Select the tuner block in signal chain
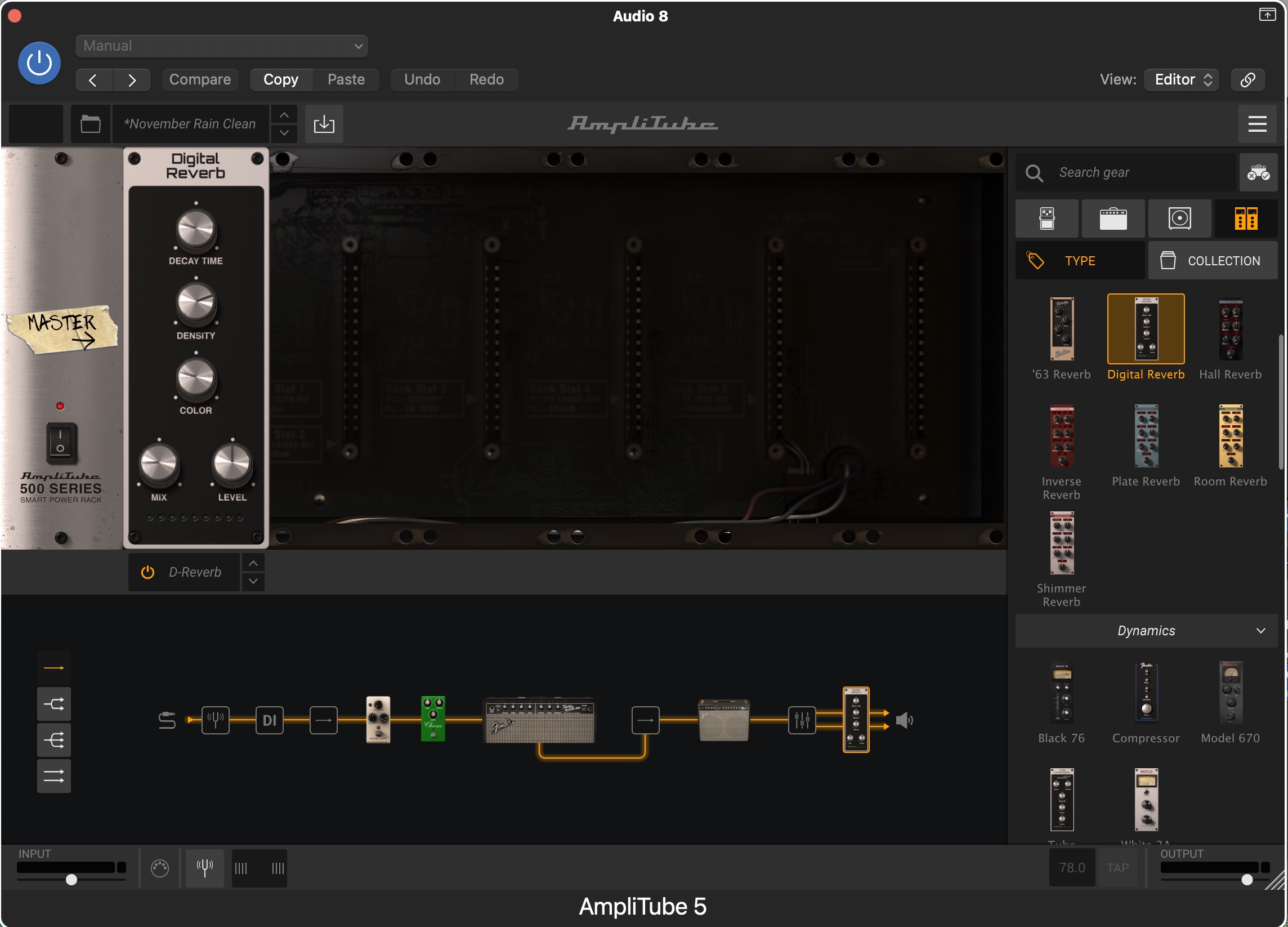The width and height of the screenshot is (1288, 927). click(x=216, y=720)
